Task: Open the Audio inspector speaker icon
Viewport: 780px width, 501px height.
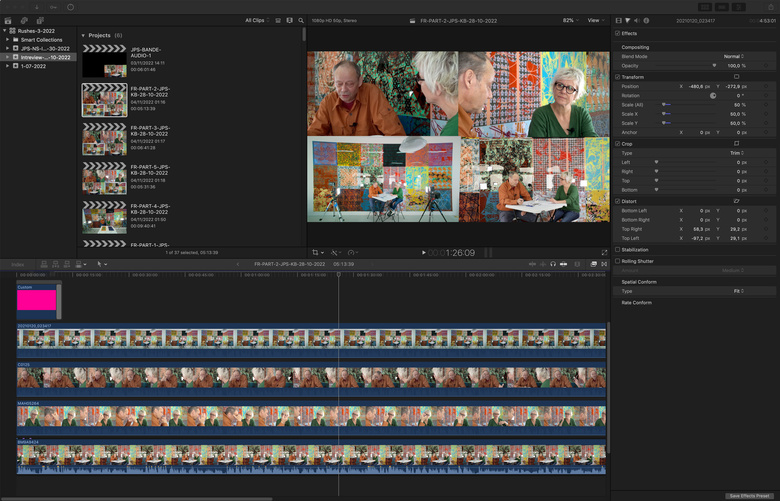Action: pos(637,20)
